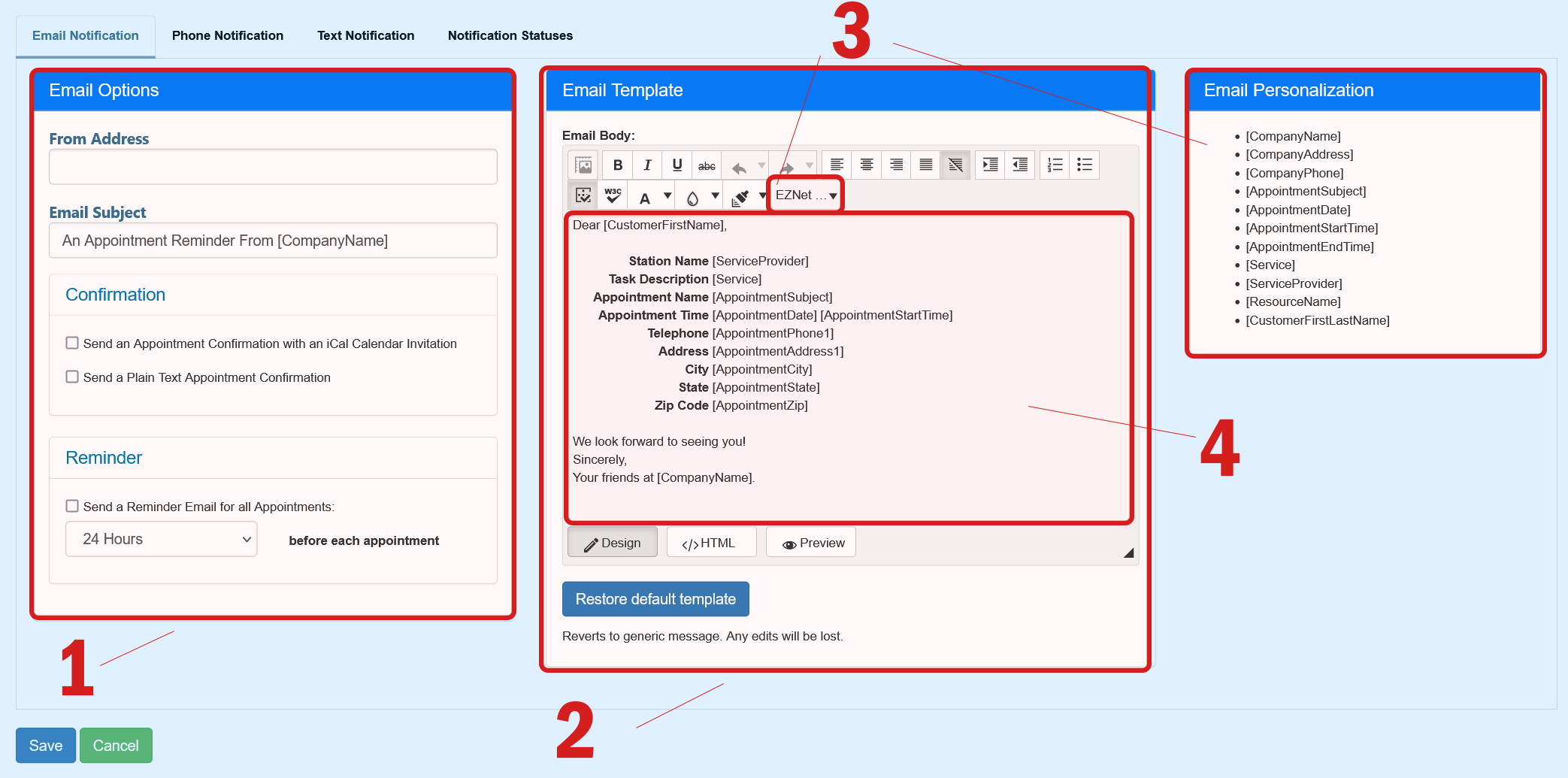Viewport: 1568px width, 778px height.
Task: Click the insert image icon
Action: (583, 165)
